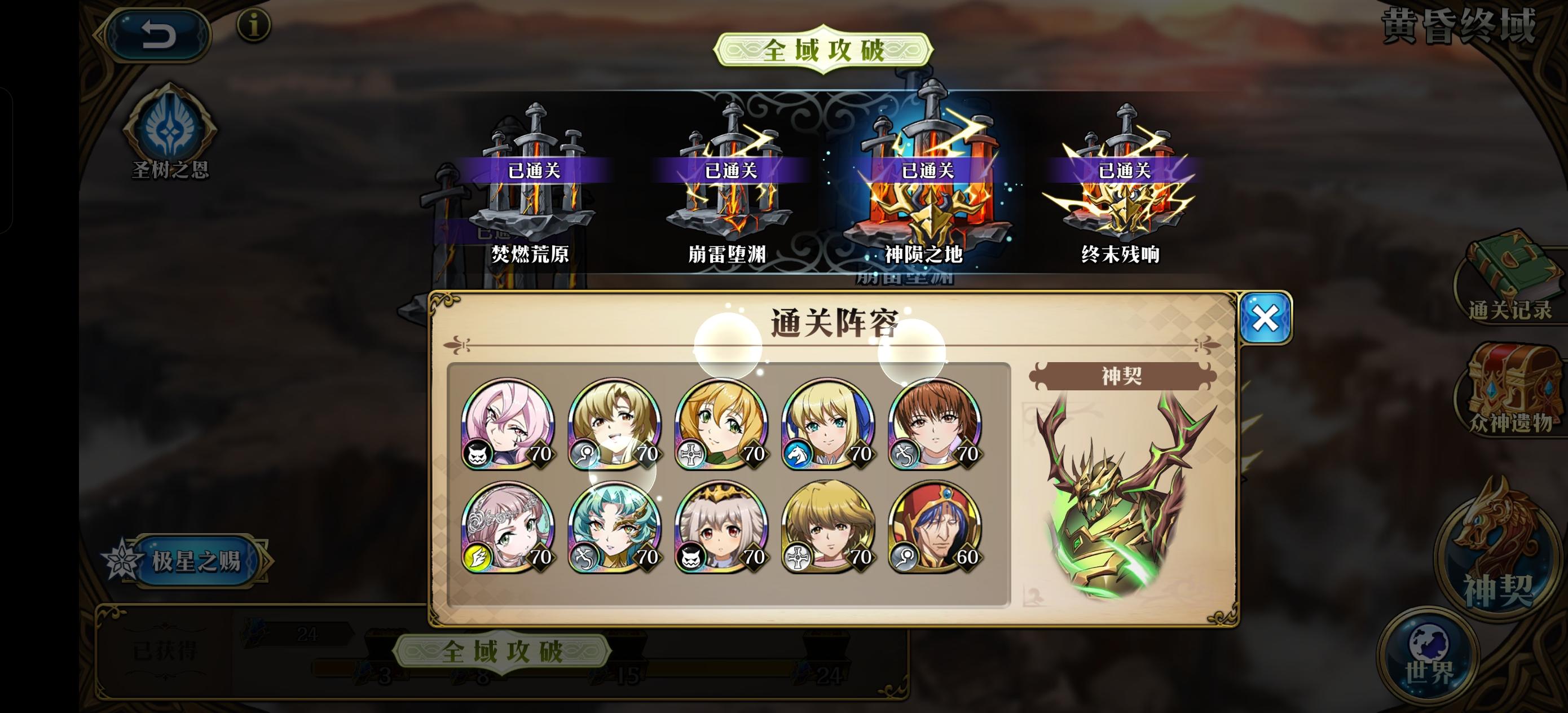This screenshot has width=1568, height=713.
Task: Select the 神陨之地 stage
Action: tap(924, 183)
